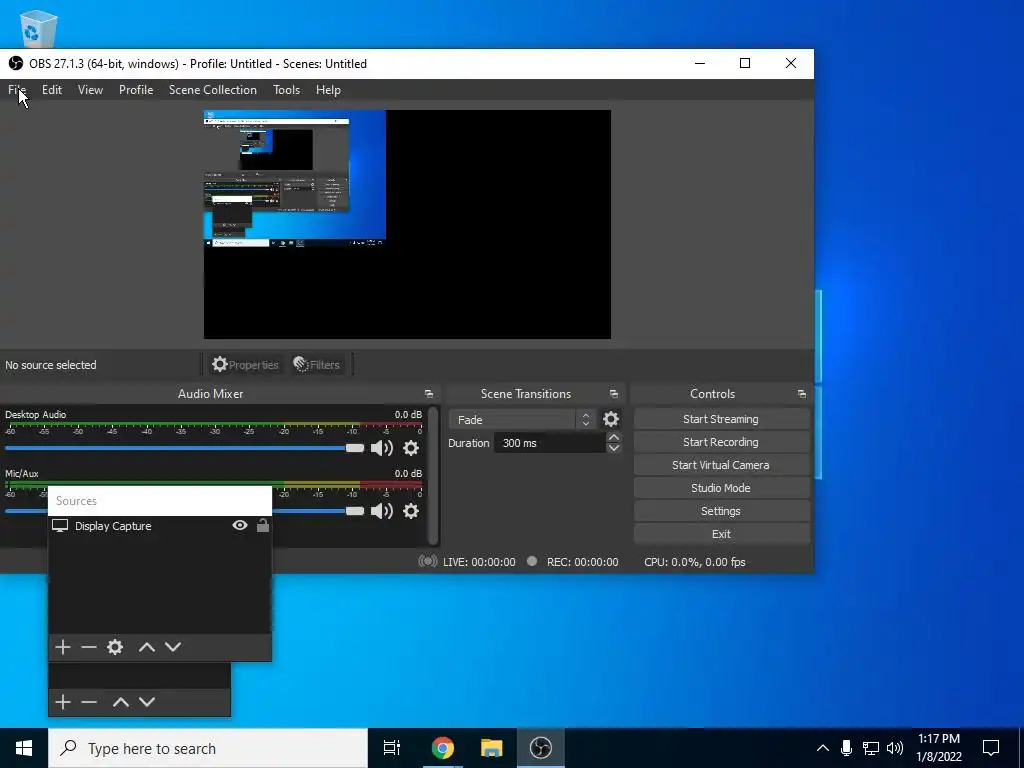The image size is (1024, 768).
Task: Click the Exit button
Action: click(x=721, y=534)
